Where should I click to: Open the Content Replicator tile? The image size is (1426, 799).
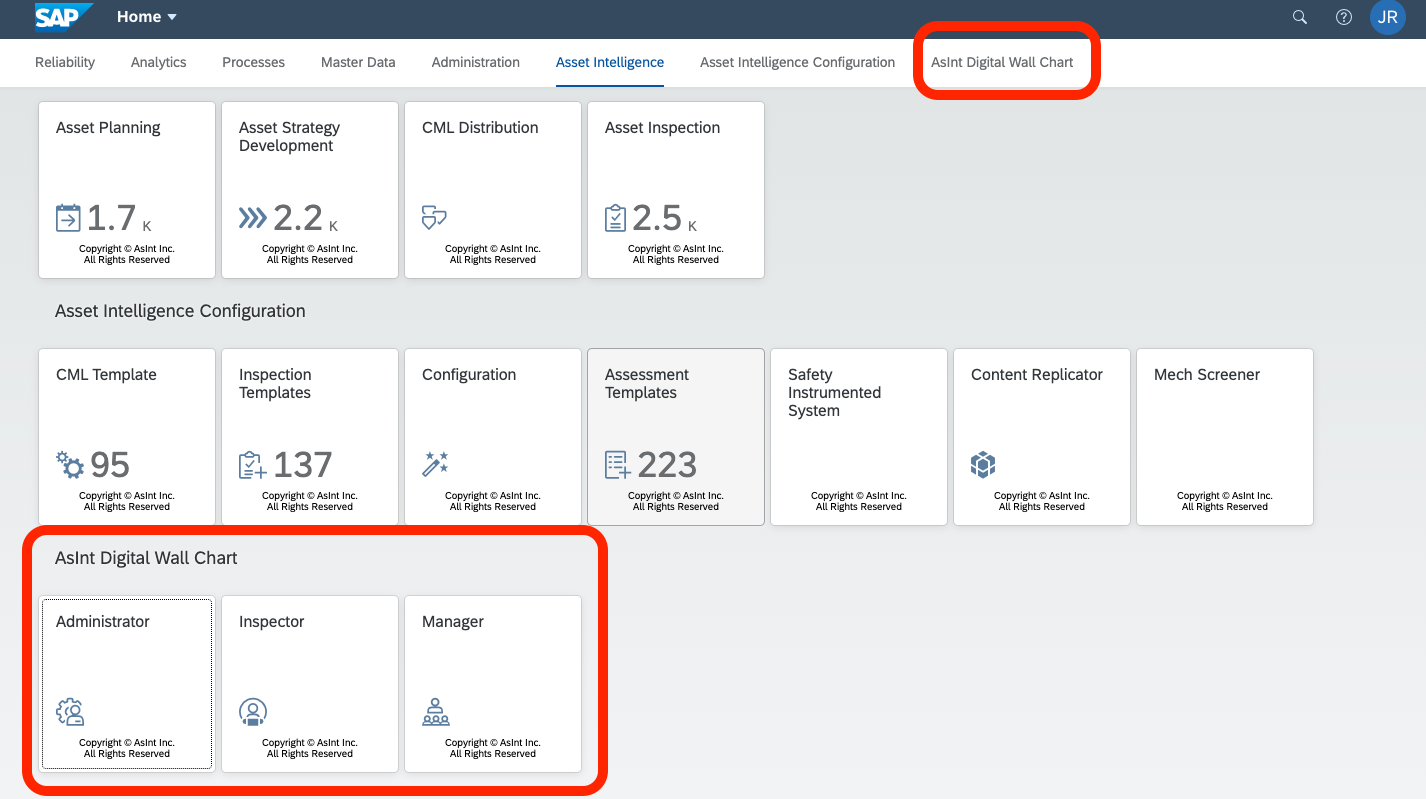pos(1042,437)
